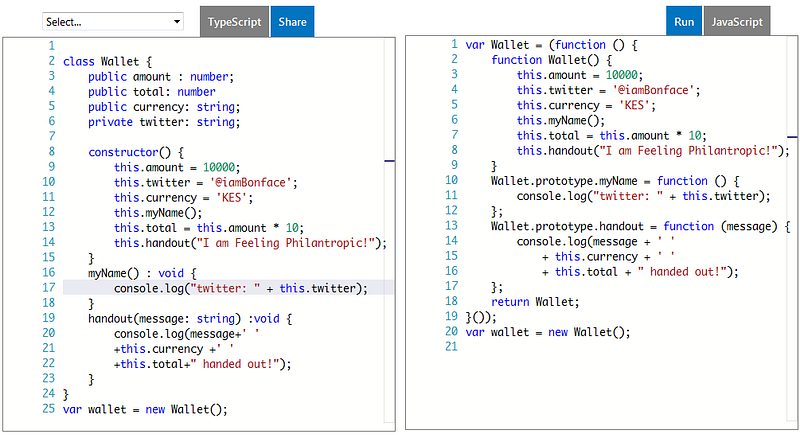The width and height of the screenshot is (800, 435).
Task: Click line number 20 in JavaScript pane
Action: click(452, 331)
